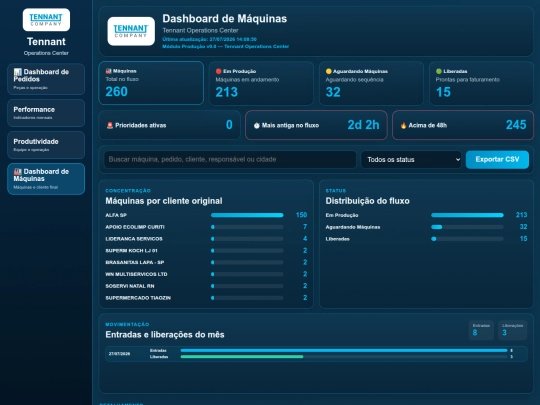Click the fire icon beside Acima de 48h

[403, 125]
